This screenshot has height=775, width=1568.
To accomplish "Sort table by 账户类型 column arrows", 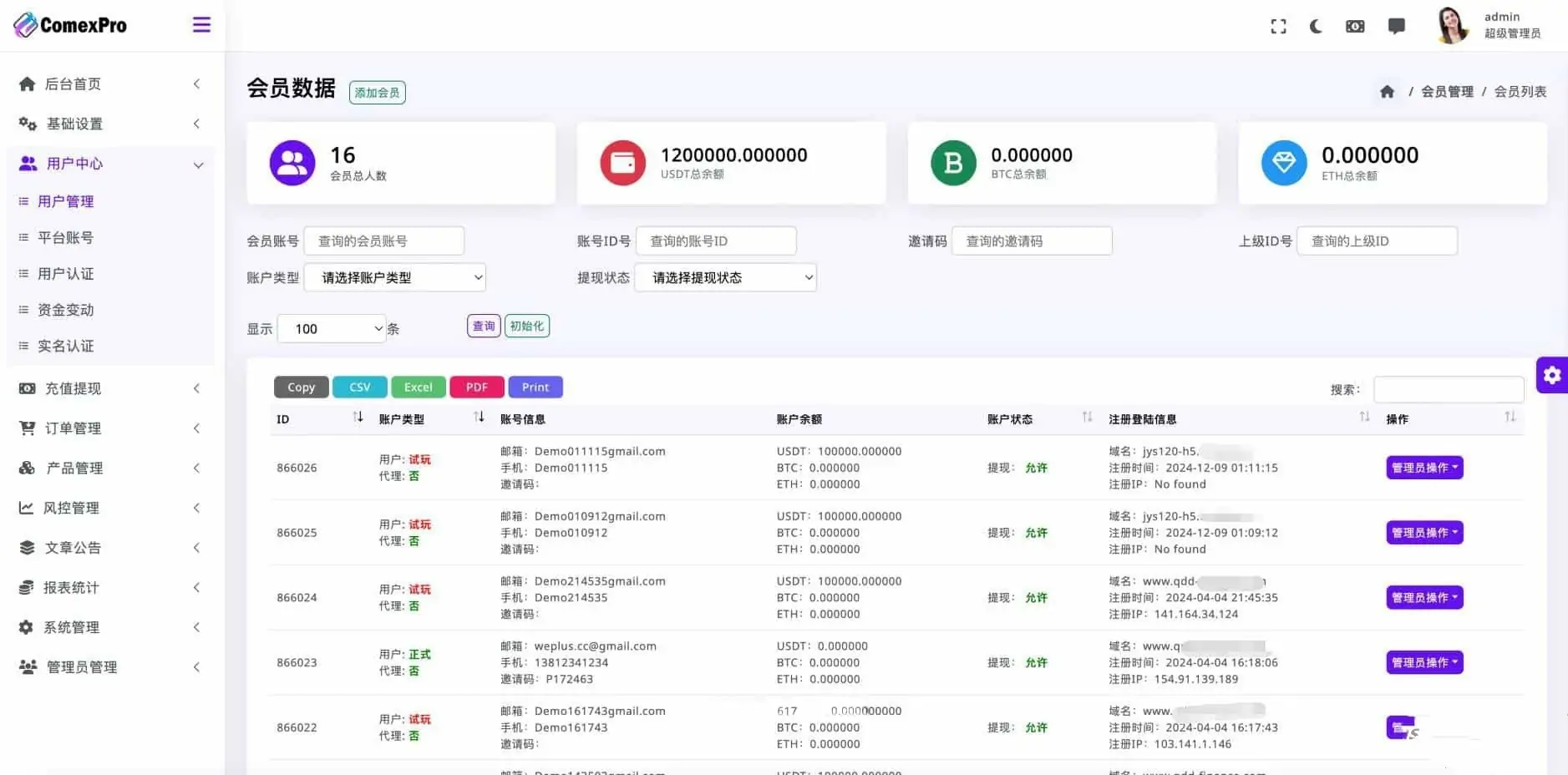I will click(479, 417).
